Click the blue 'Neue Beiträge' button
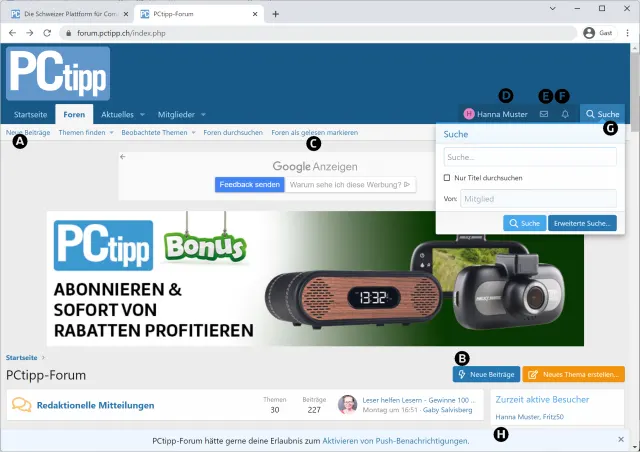This screenshot has height=452, width=640. (486, 374)
